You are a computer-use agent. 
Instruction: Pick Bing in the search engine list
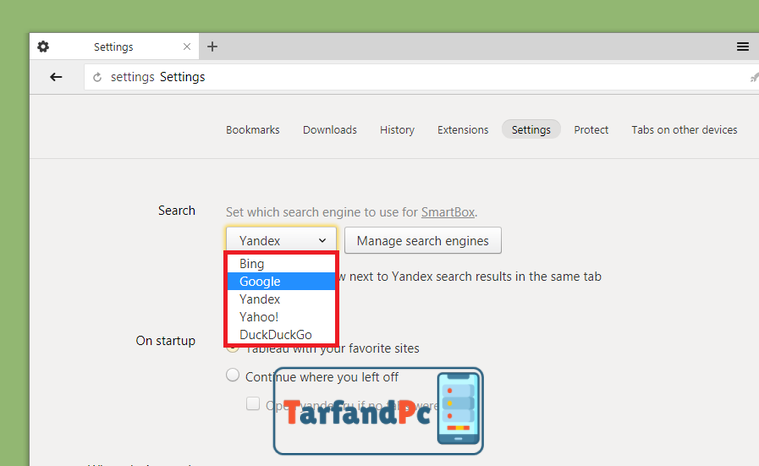281,264
